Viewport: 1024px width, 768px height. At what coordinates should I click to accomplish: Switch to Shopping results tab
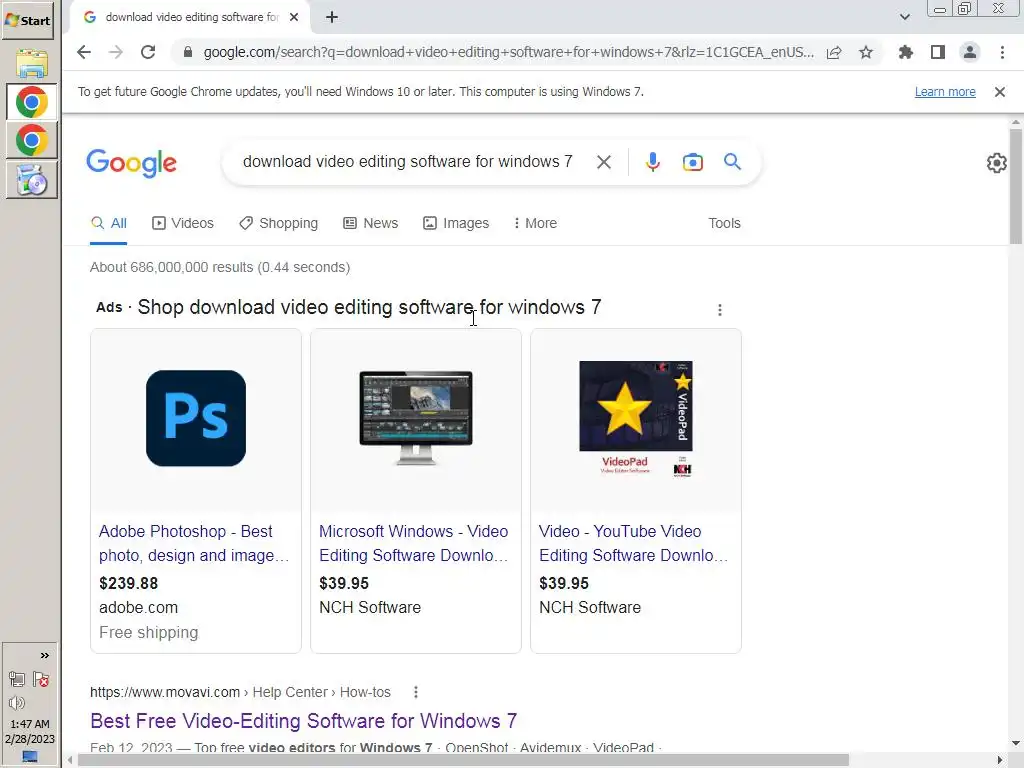coord(279,223)
